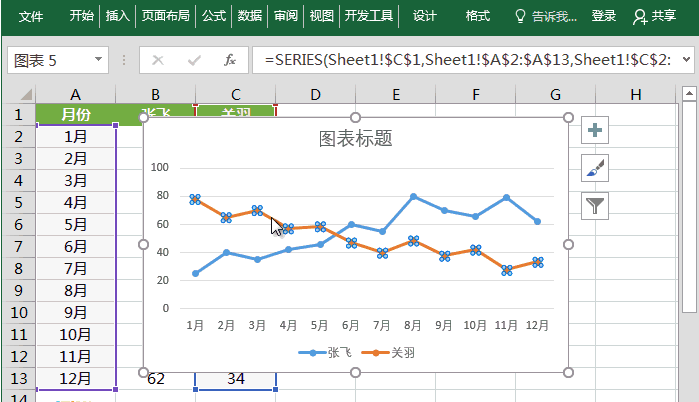
Task: Click the cancel X in formula bar
Action: 158,60
